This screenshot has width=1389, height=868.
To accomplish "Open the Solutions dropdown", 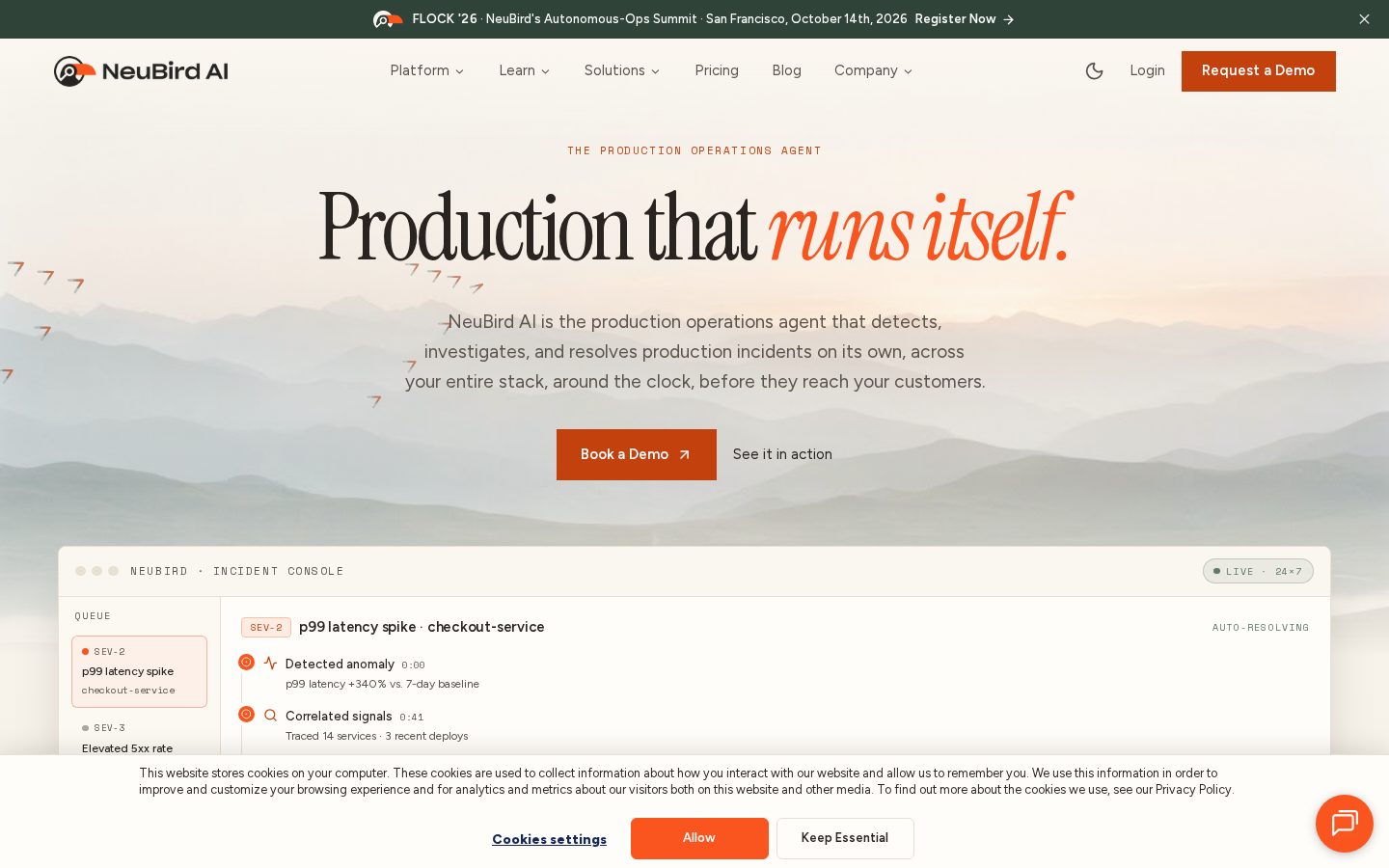I will point(622,70).
